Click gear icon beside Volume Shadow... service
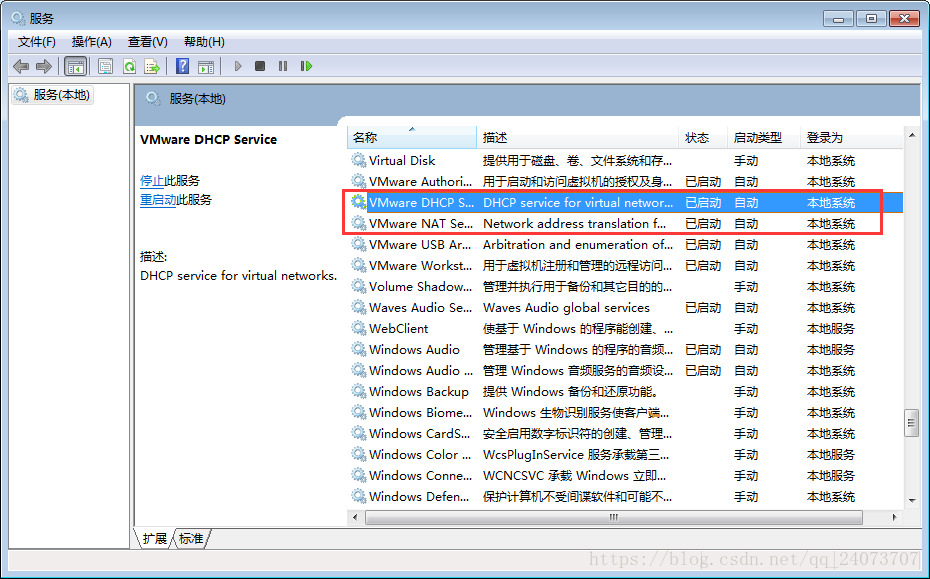 (358, 286)
